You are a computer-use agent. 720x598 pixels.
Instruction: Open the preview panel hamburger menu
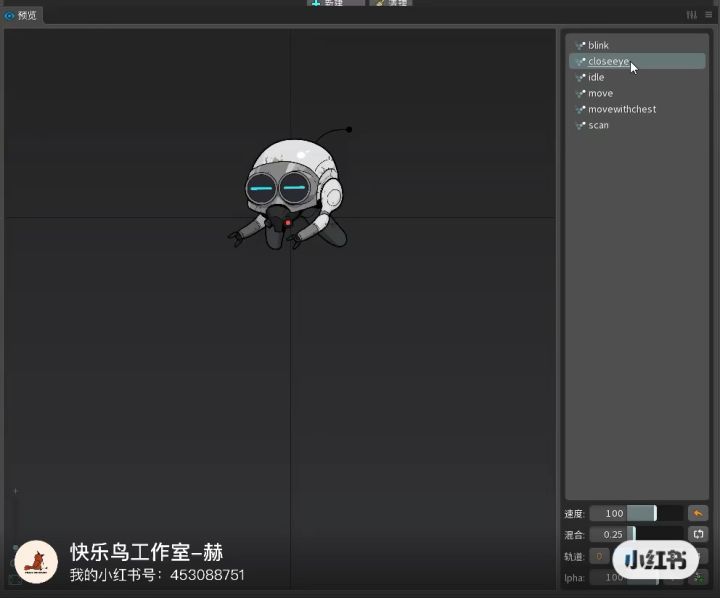[x=709, y=15]
